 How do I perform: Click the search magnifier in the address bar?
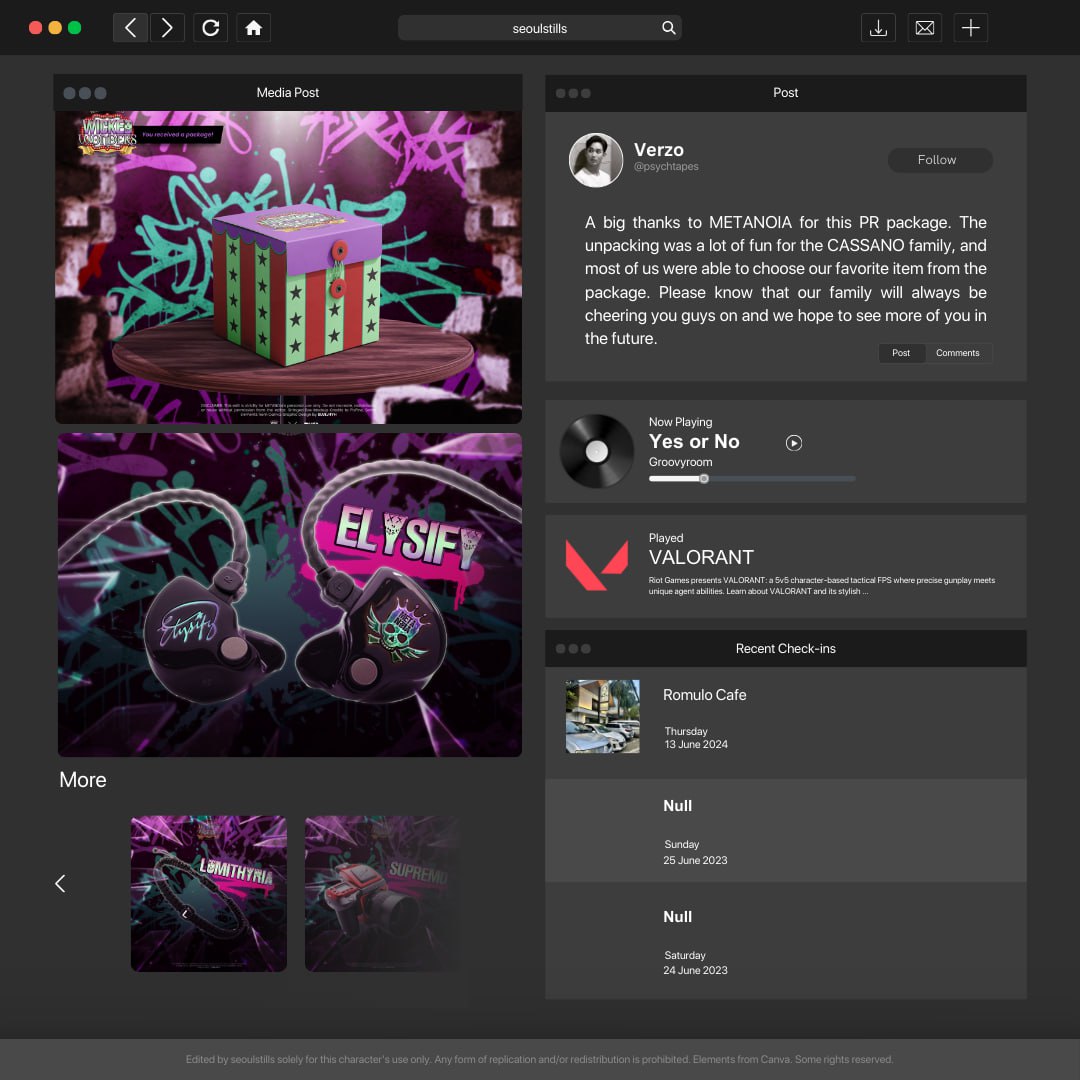pyautogui.click(x=668, y=28)
